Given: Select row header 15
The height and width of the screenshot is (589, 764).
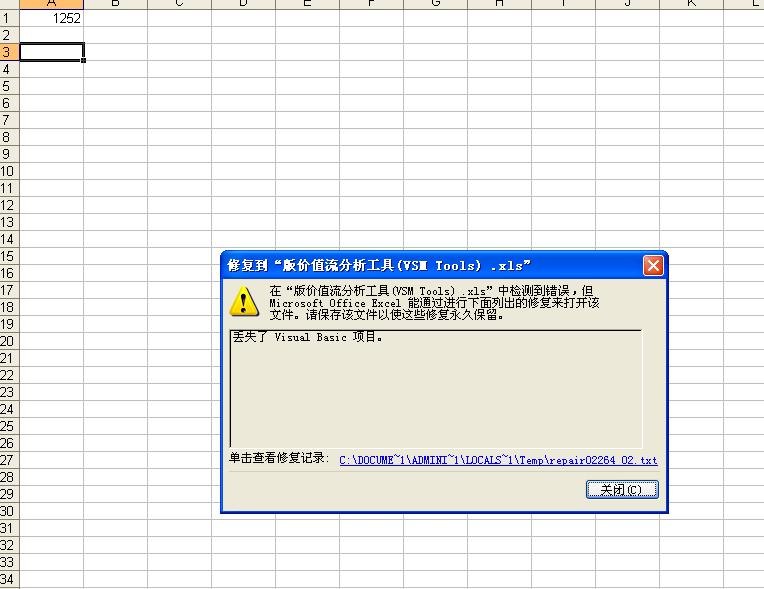Looking at the screenshot, I should click(x=9, y=256).
